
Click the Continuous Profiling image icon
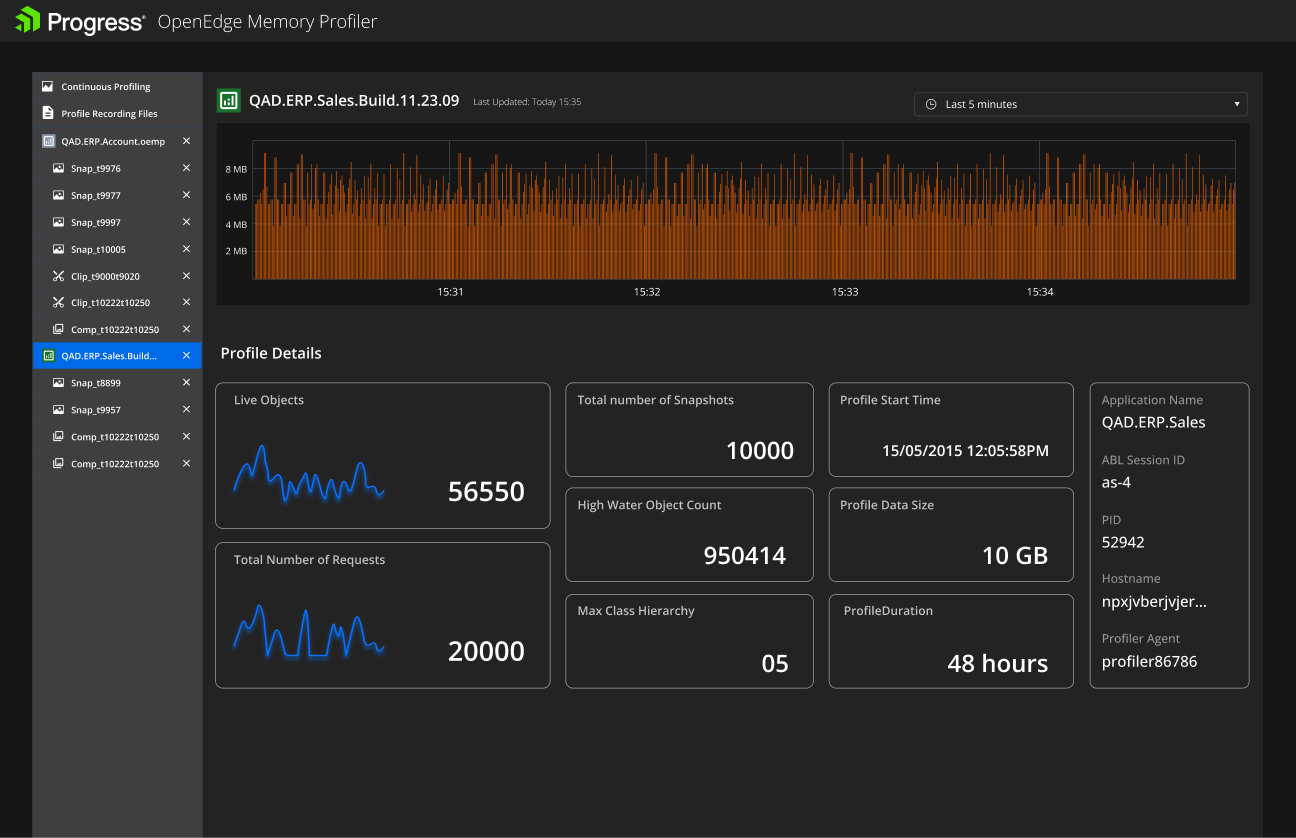click(47, 87)
